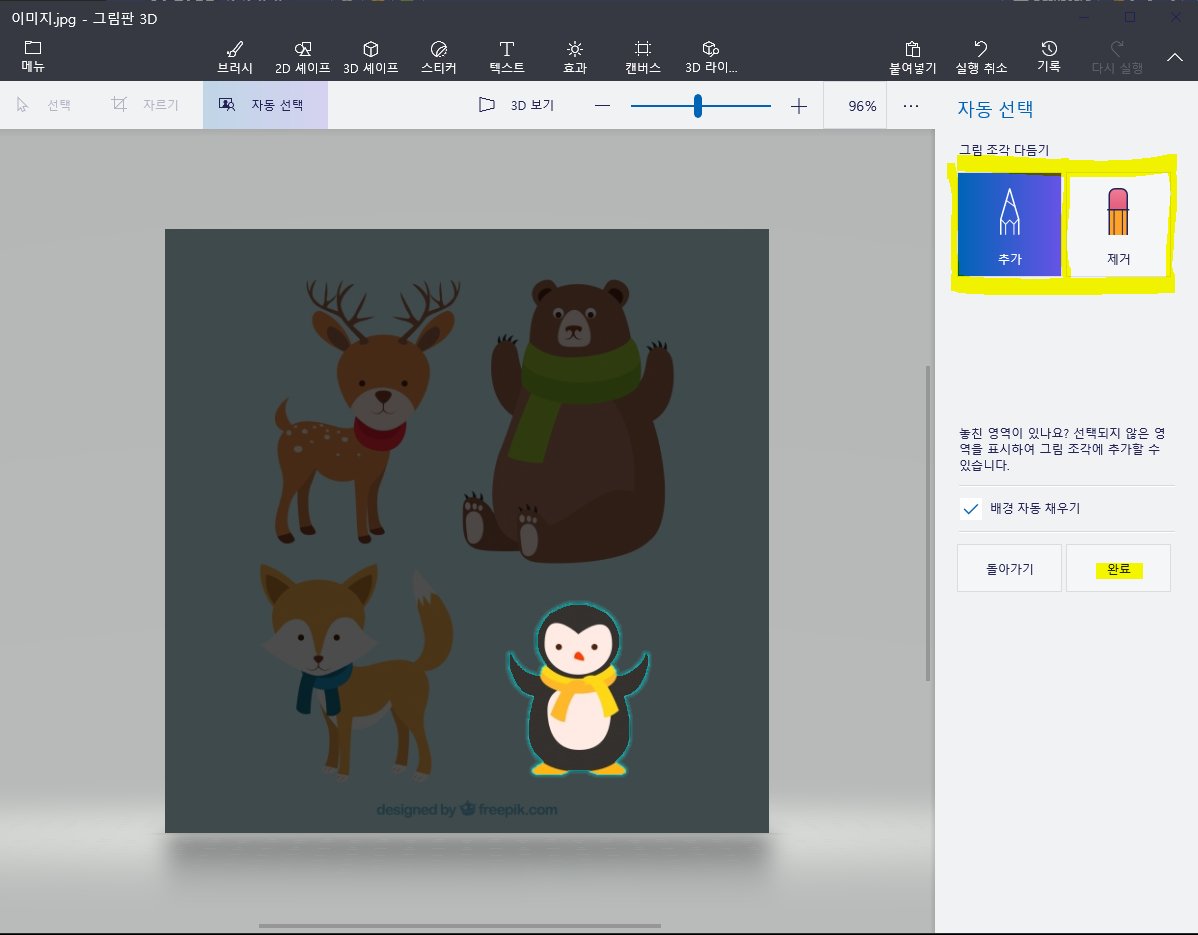The height and width of the screenshot is (935, 1198).
Task: Open the 기록 history panel
Action: click(x=1049, y=57)
